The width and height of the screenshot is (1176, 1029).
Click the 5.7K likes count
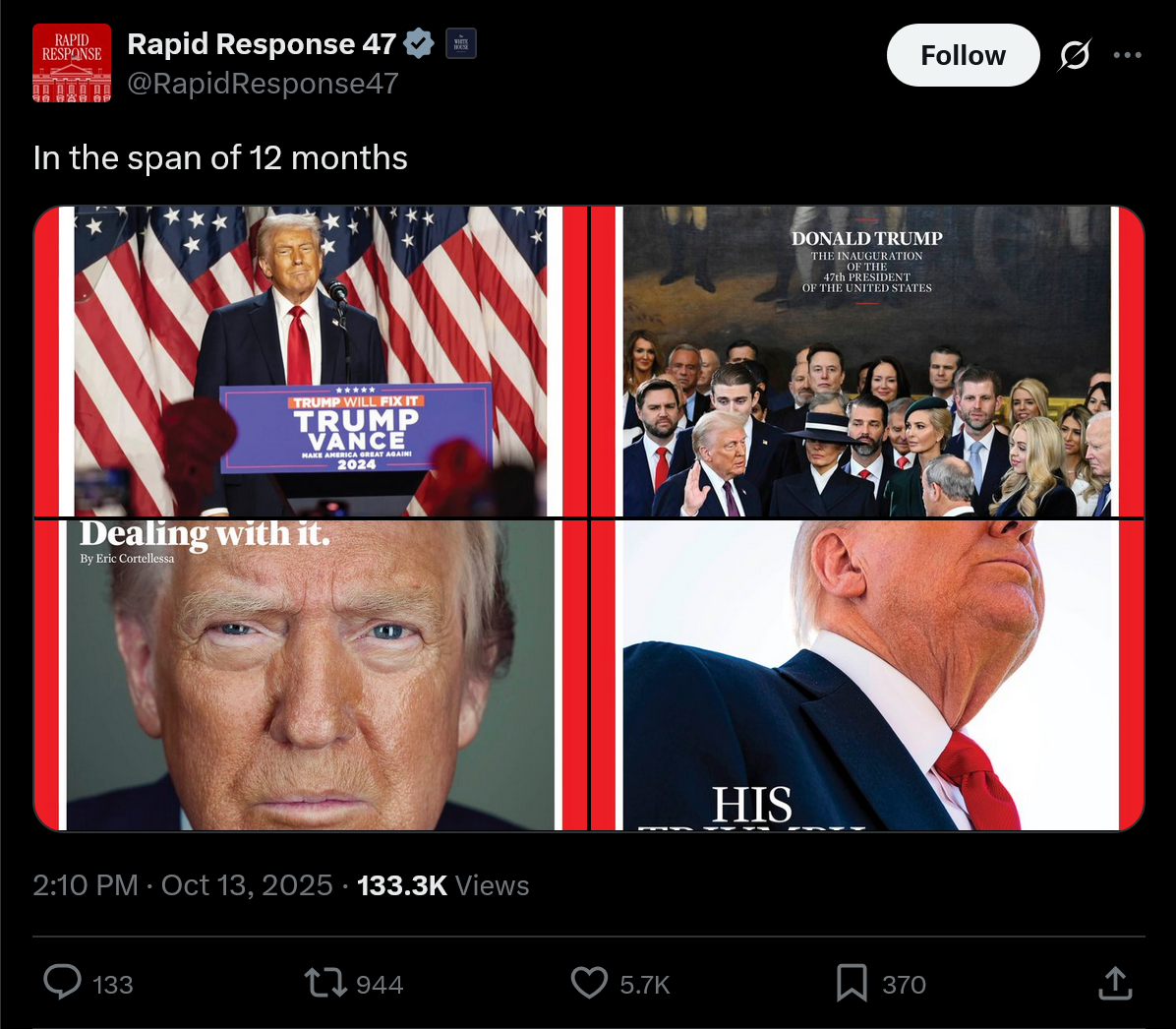645,984
